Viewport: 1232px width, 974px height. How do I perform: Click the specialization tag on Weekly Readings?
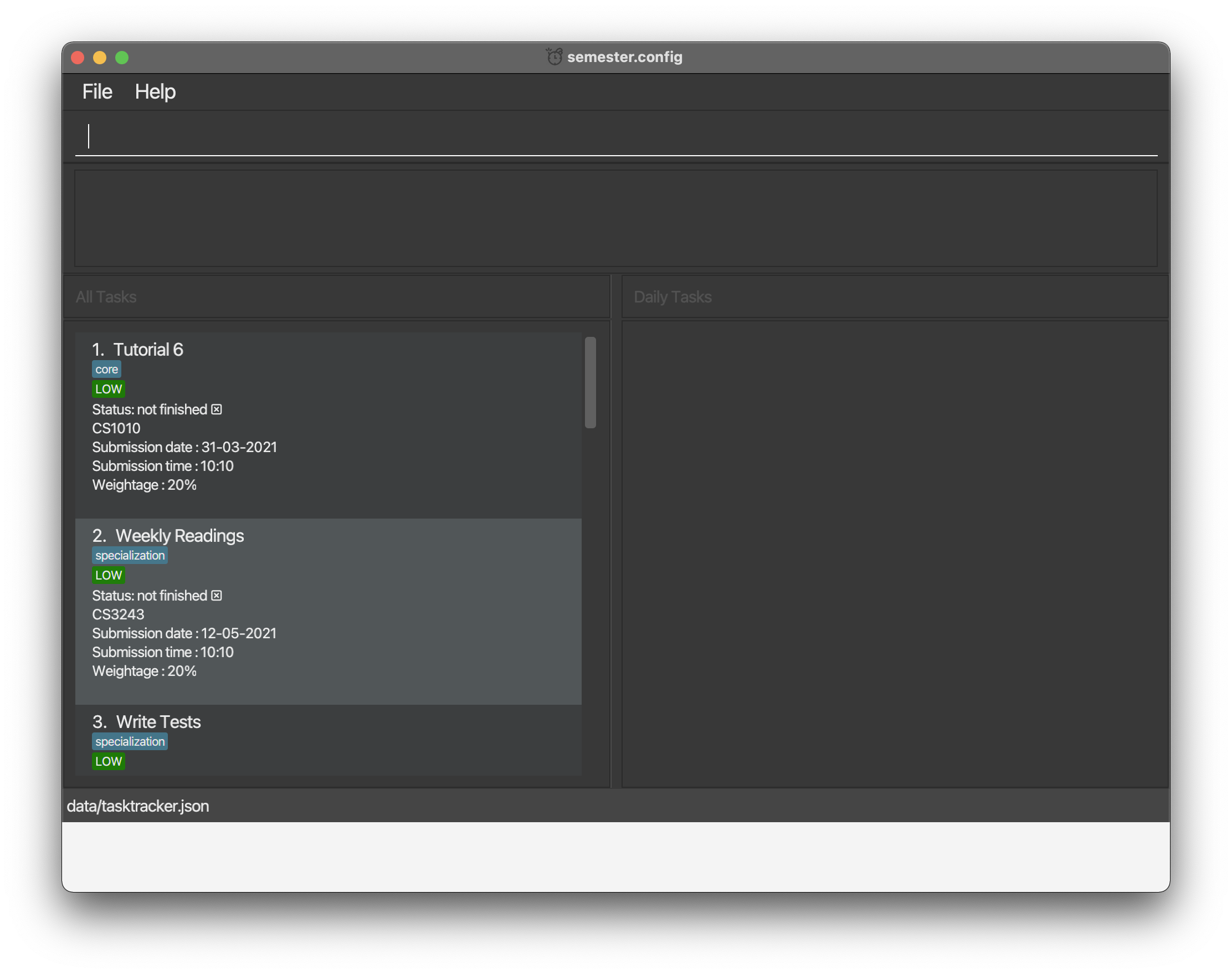tap(130, 556)
